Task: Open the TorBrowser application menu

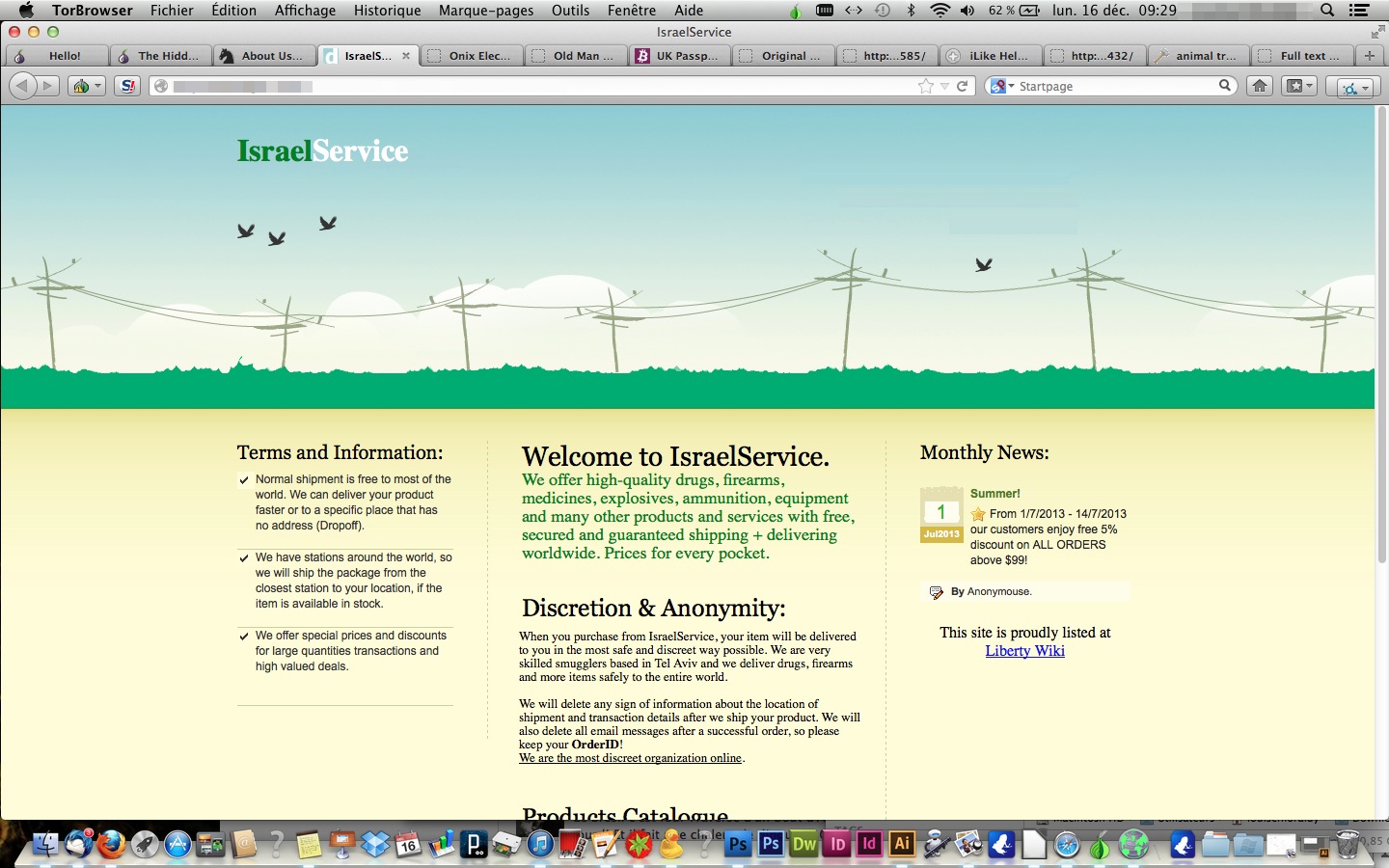Action: [93, 11]
